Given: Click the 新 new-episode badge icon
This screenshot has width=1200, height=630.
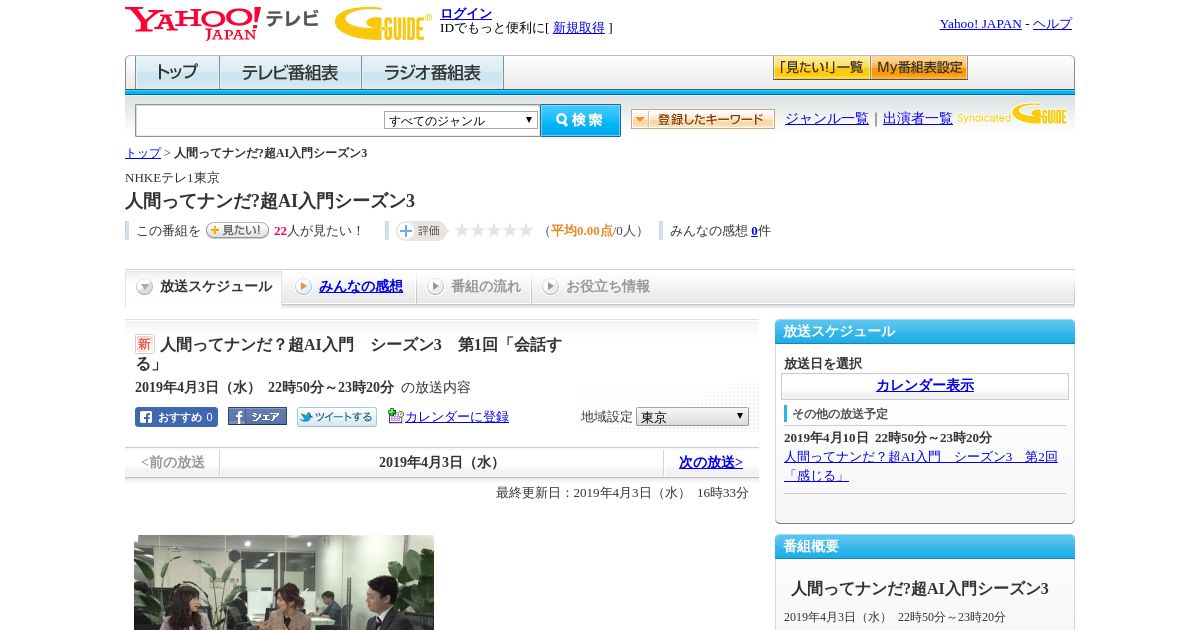Looking at the screenshot, I should click(145, 344).
